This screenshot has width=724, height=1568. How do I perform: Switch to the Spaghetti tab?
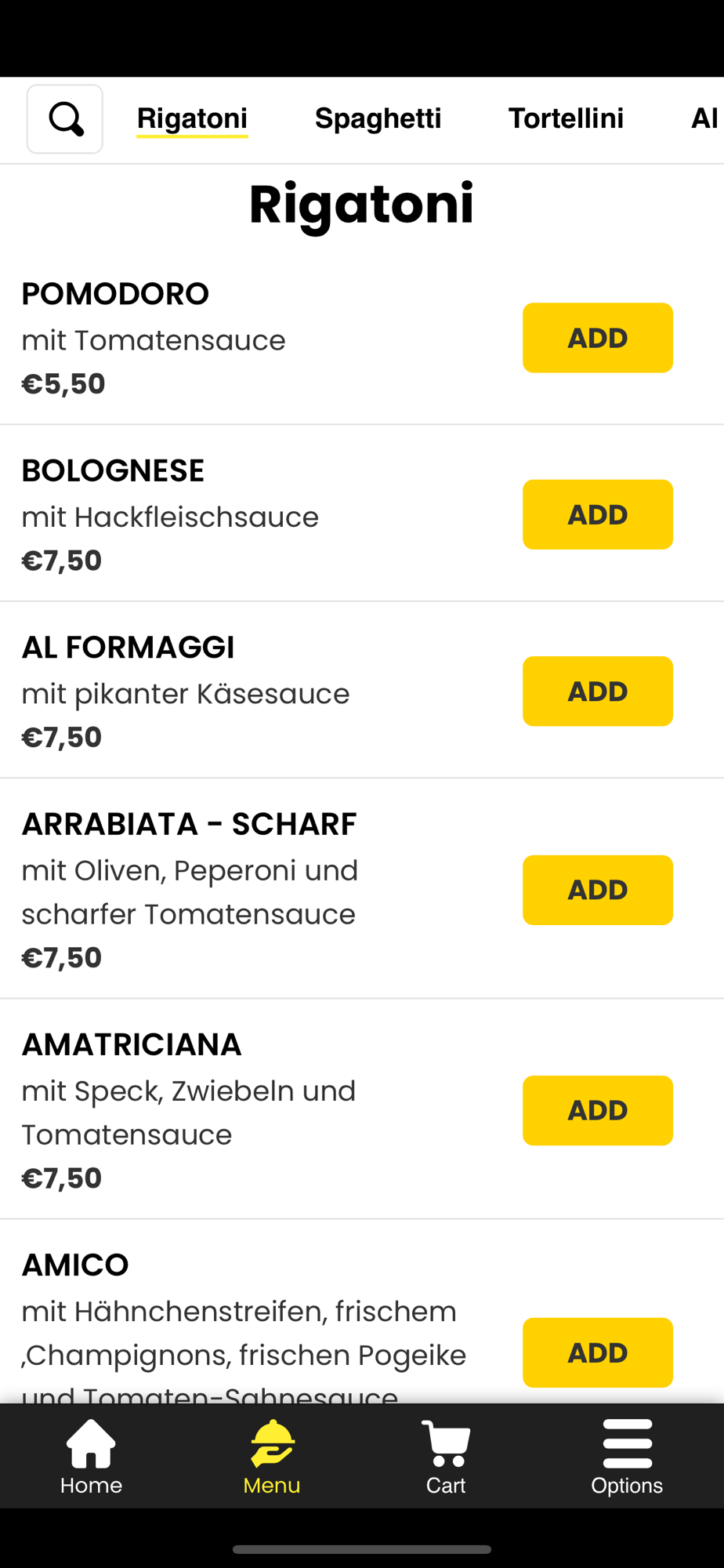[x=378, y=118]
